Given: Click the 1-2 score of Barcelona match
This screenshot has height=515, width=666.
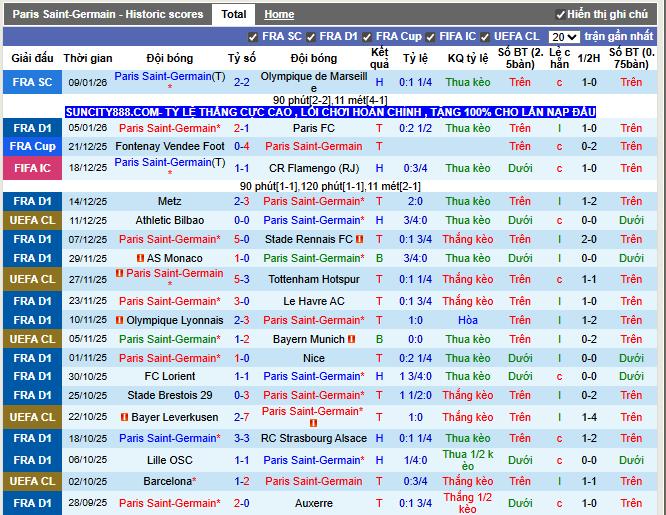Looking at the screenshot, I should click(242, 481).
